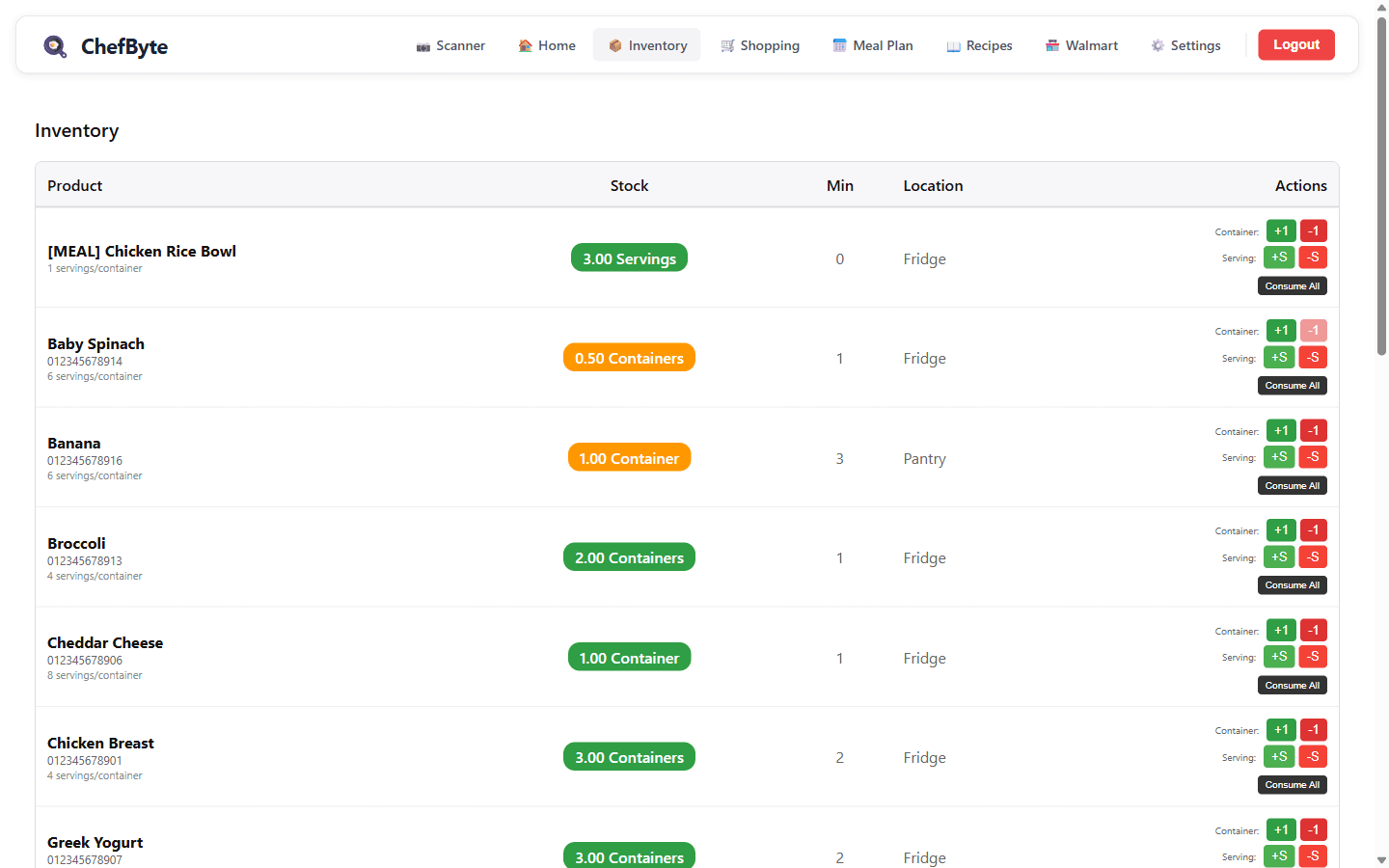
Task: Increment Baby Spinach container count with +1
Action: [x=1280, y=330]
